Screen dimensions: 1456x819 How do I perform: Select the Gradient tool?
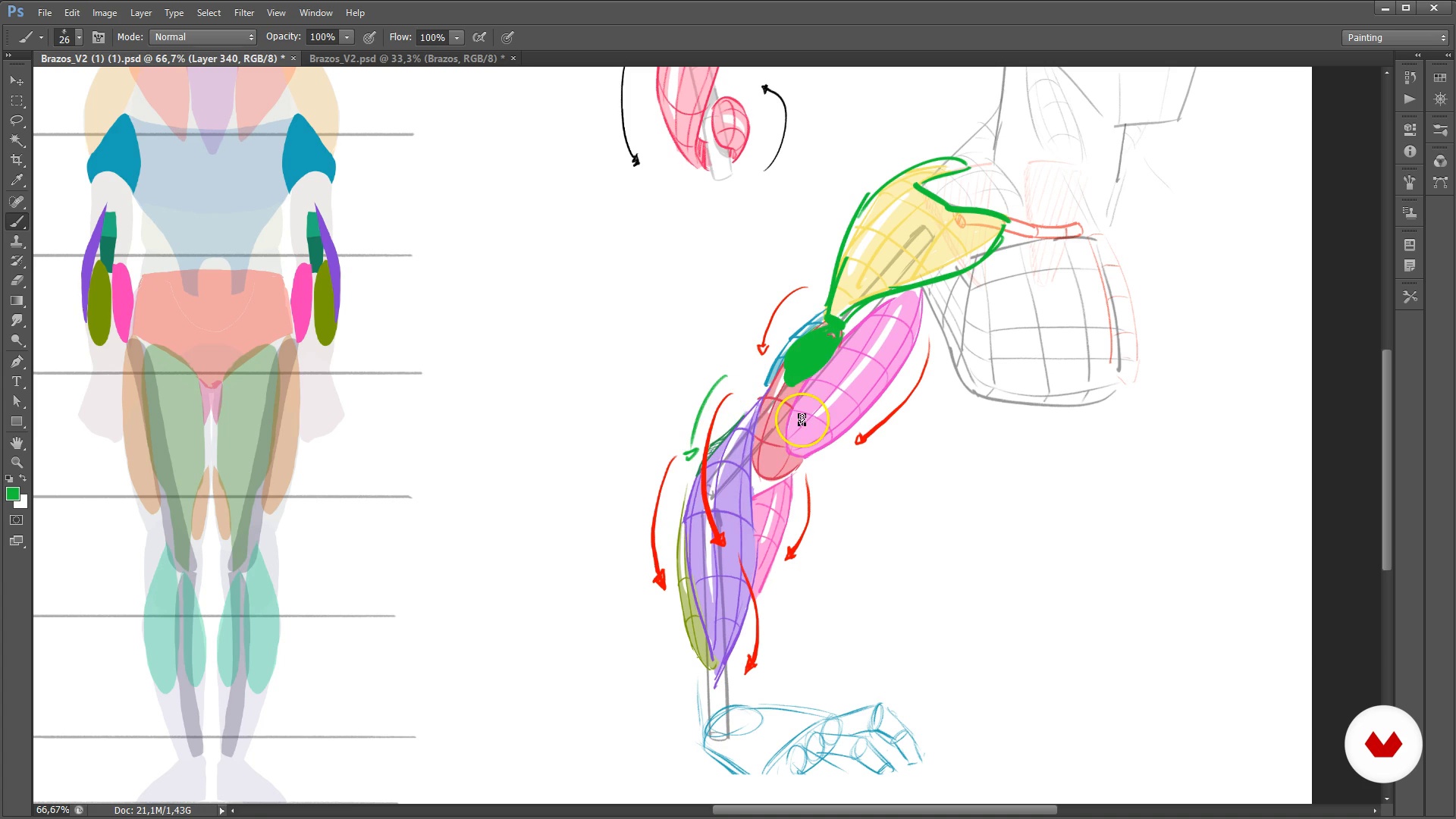(x=17, y=301)
